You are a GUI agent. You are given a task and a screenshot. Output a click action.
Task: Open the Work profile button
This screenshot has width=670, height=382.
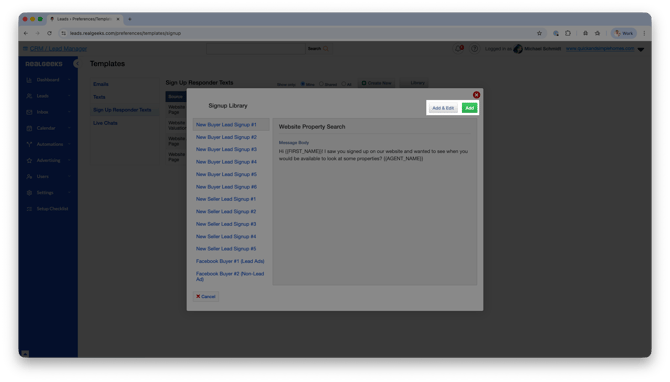(x=624, y=33)
